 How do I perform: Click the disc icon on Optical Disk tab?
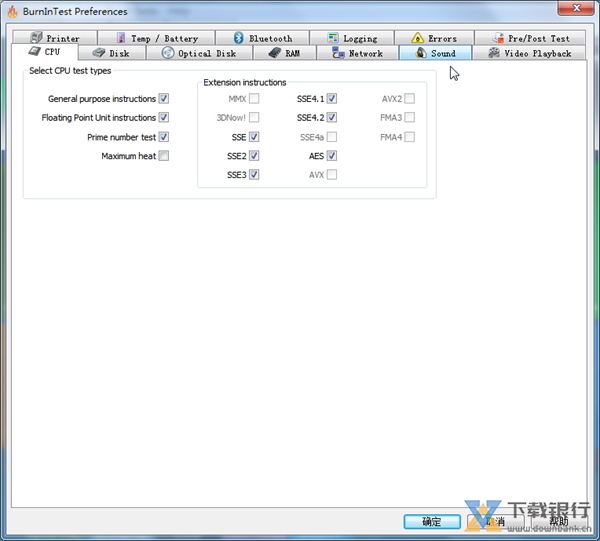(x=168, y=53)
